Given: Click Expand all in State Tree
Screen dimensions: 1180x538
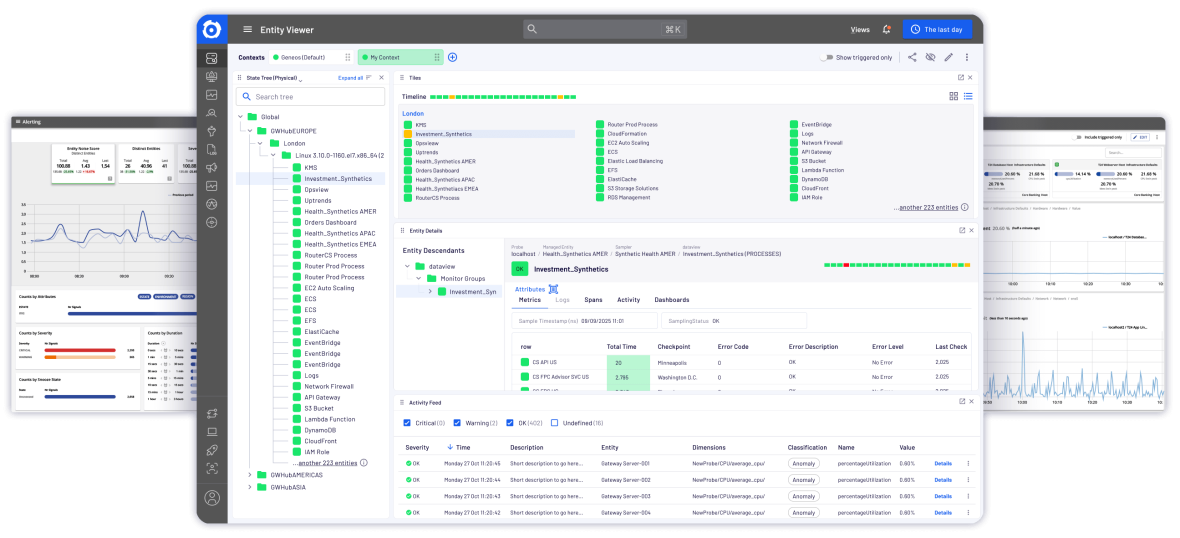Looking at the screenshot, I should pos(350,78).
